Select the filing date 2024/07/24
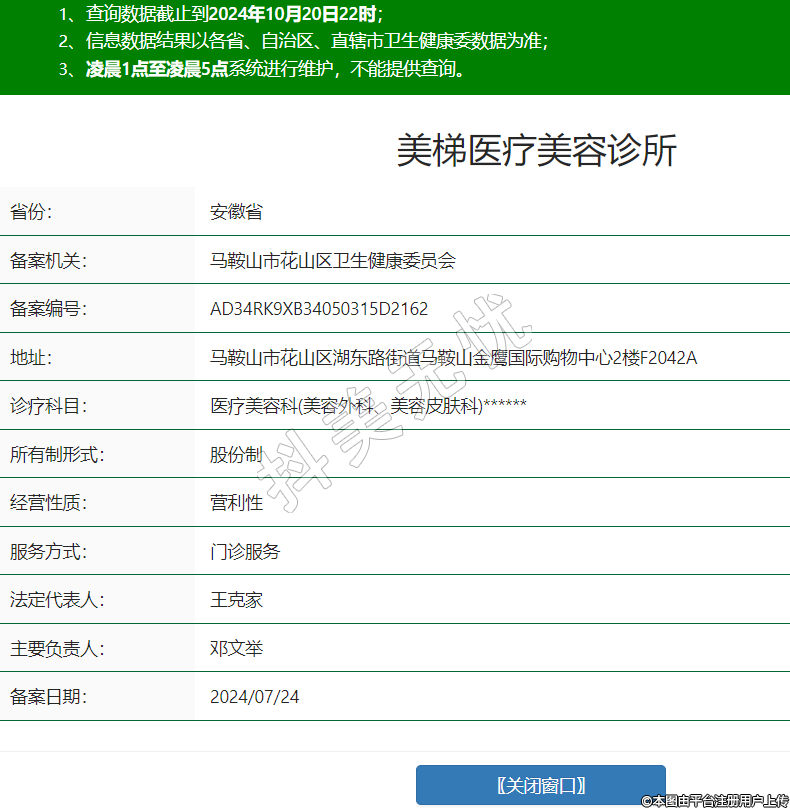Viewport: 790px width, 808px height. point(254,697)
